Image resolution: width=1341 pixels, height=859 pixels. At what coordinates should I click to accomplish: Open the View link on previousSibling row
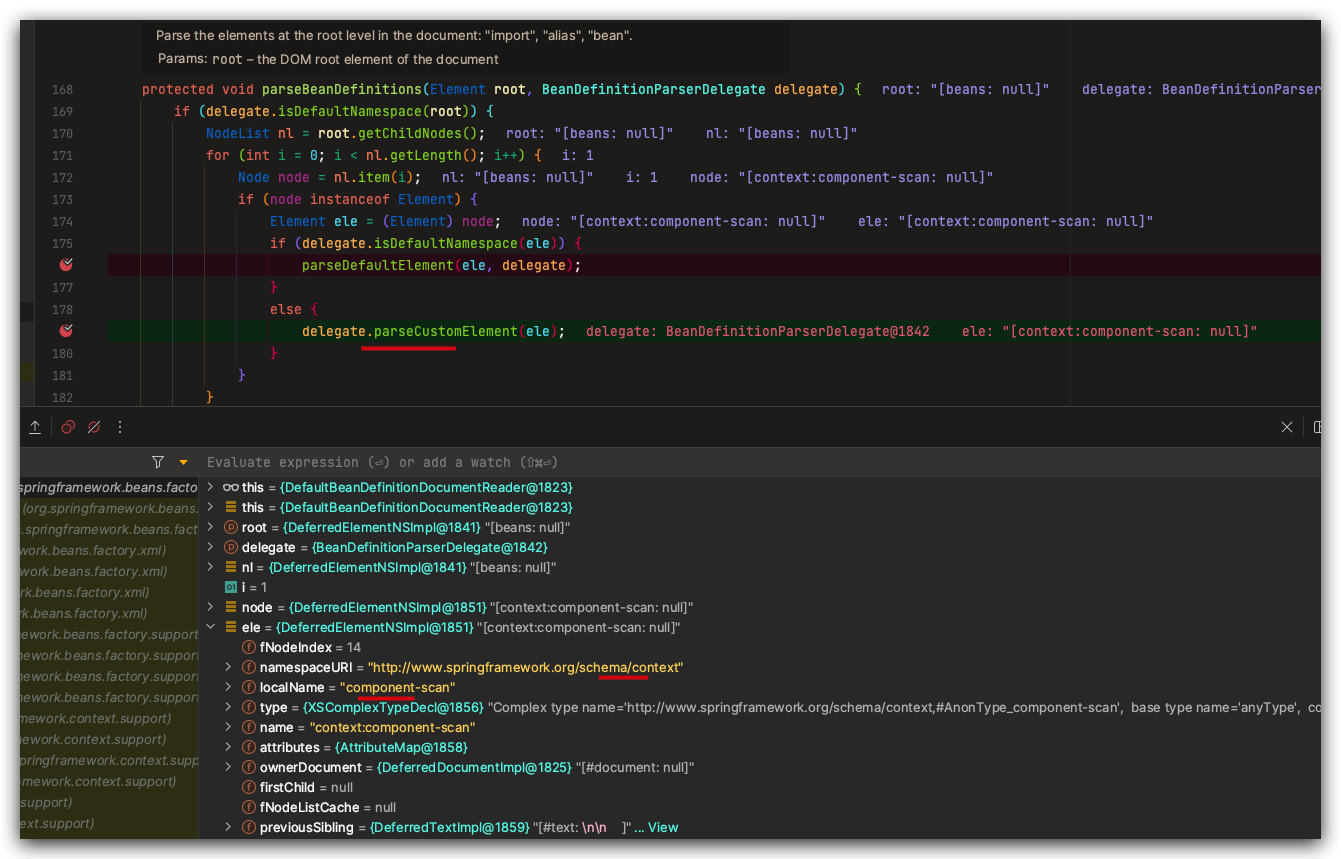coord(662,827)
